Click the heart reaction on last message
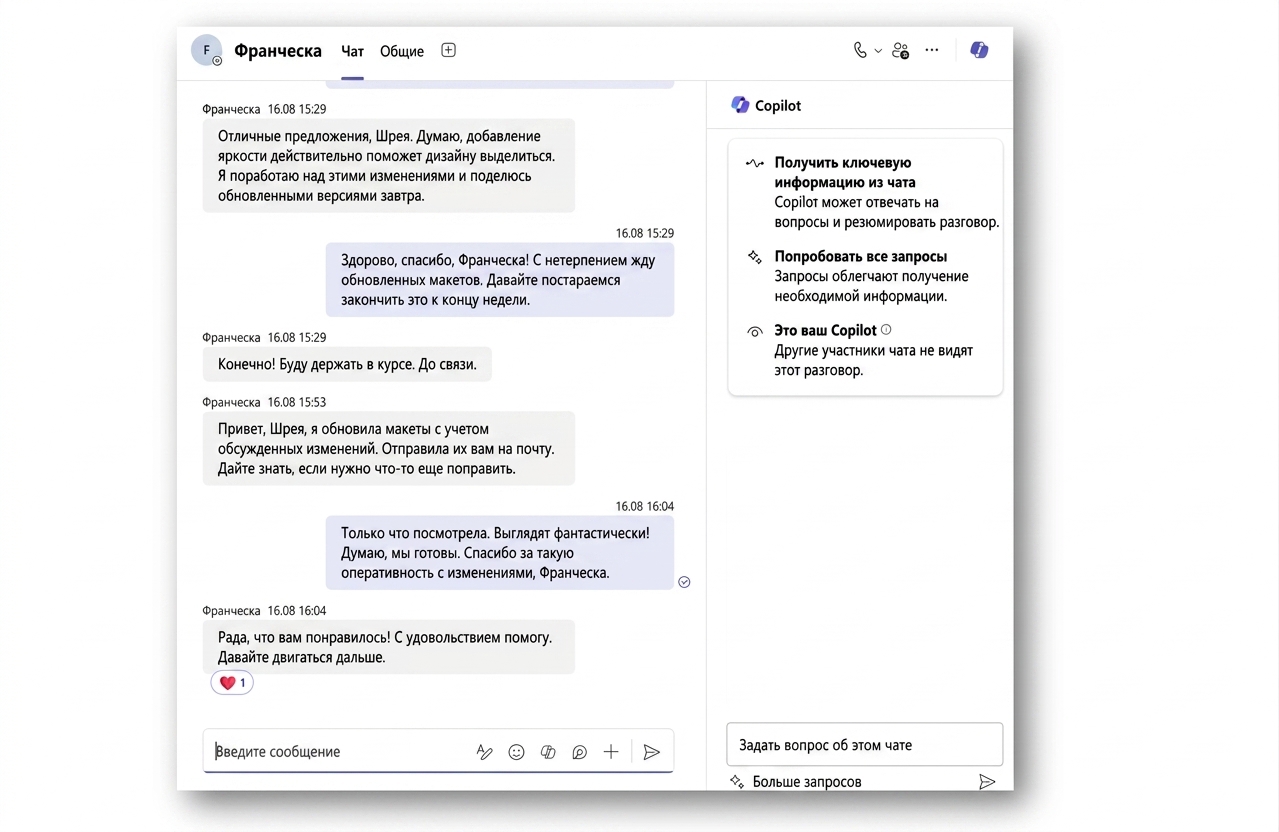This screenshot has width=1279, height=832. [x=232, y=683]
